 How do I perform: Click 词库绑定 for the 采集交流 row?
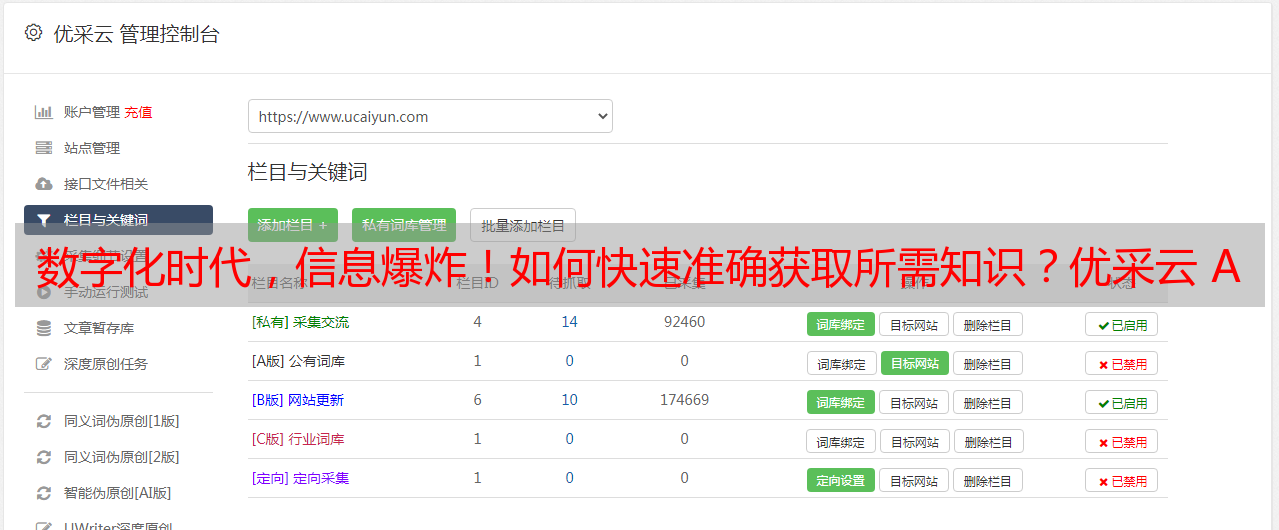[x=841, y=324]
